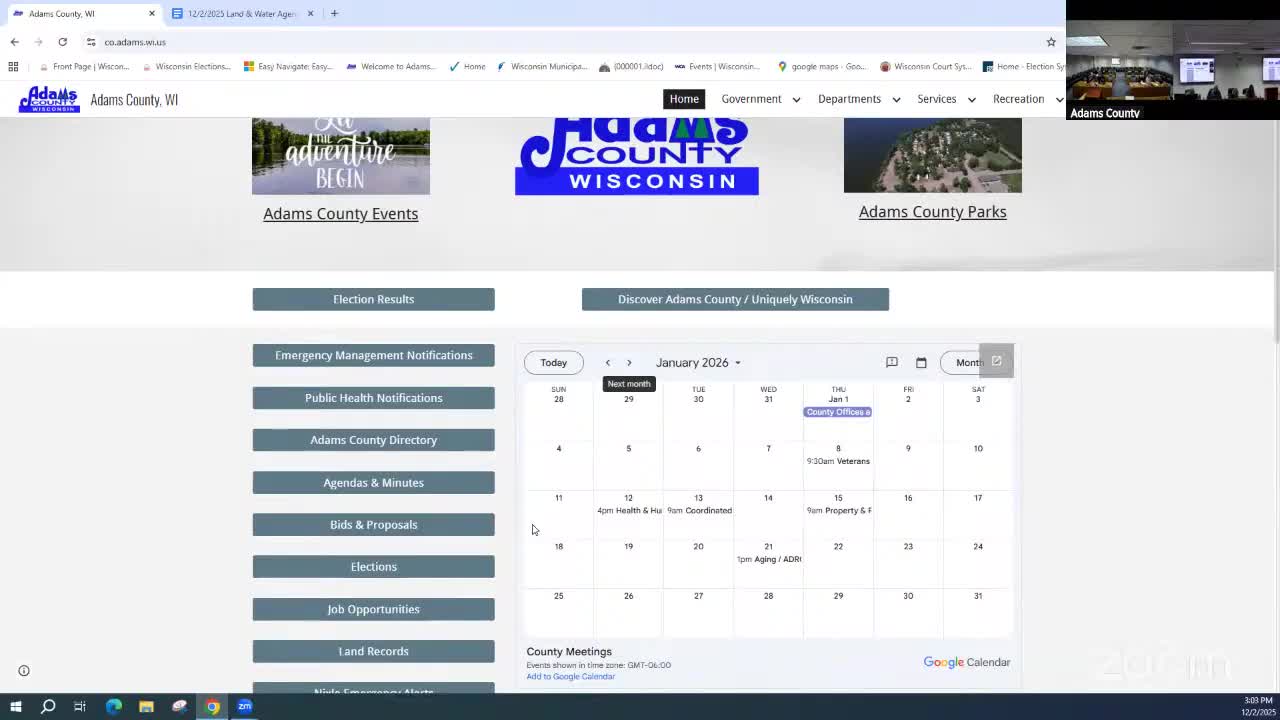Open the calendar in a new window
Screen dimensions: 1280x720
(996, 361)
